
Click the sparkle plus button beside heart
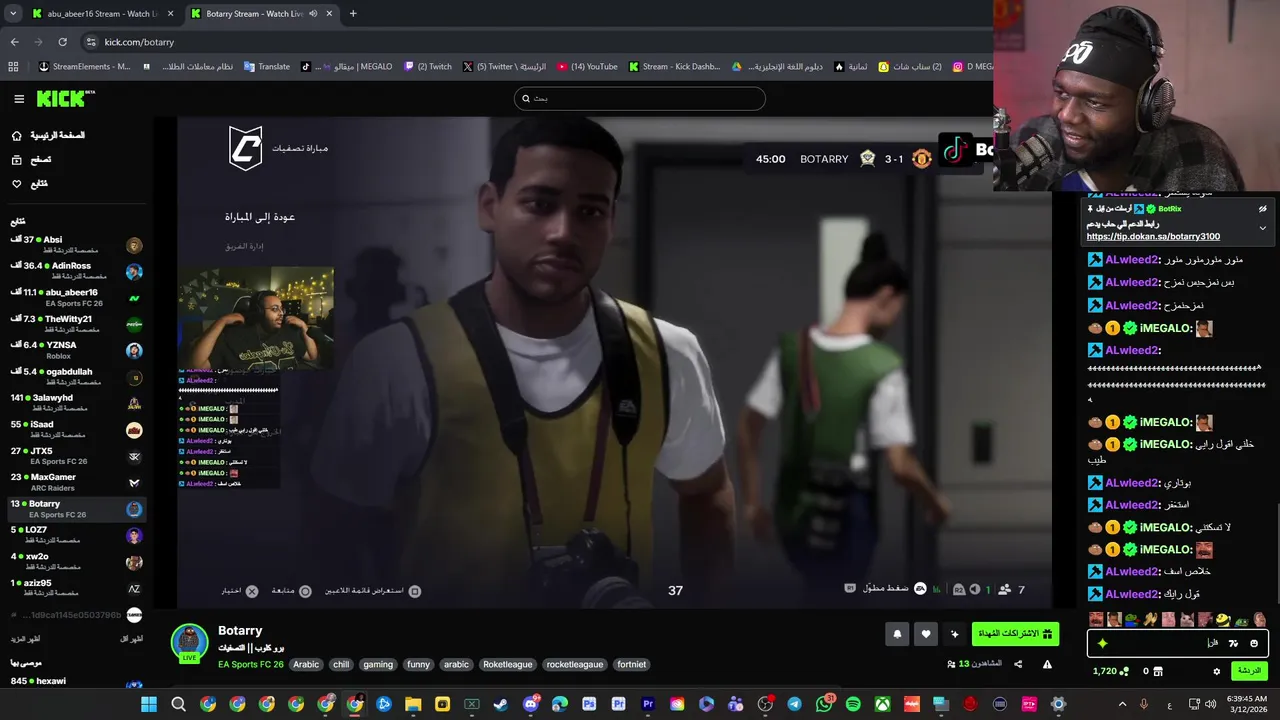954,634
